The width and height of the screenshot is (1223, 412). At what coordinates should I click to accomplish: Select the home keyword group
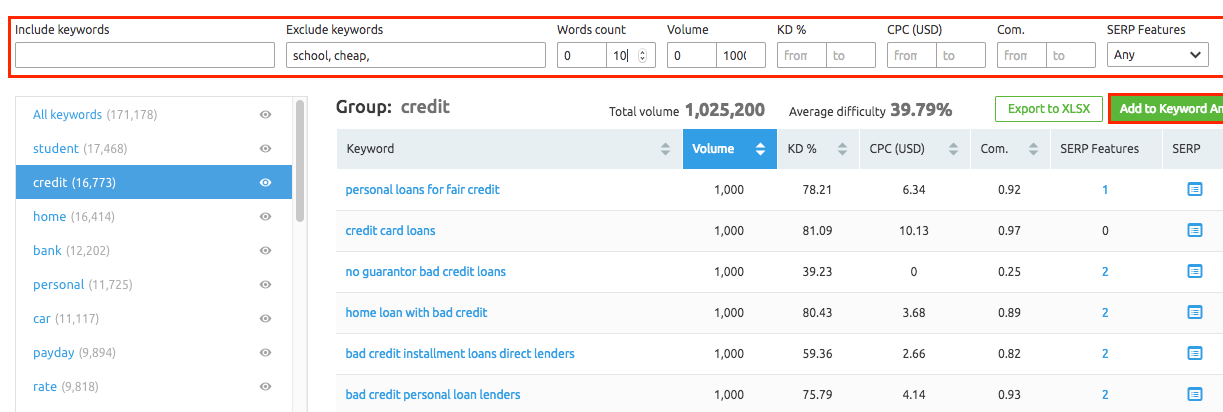point(154,217)
